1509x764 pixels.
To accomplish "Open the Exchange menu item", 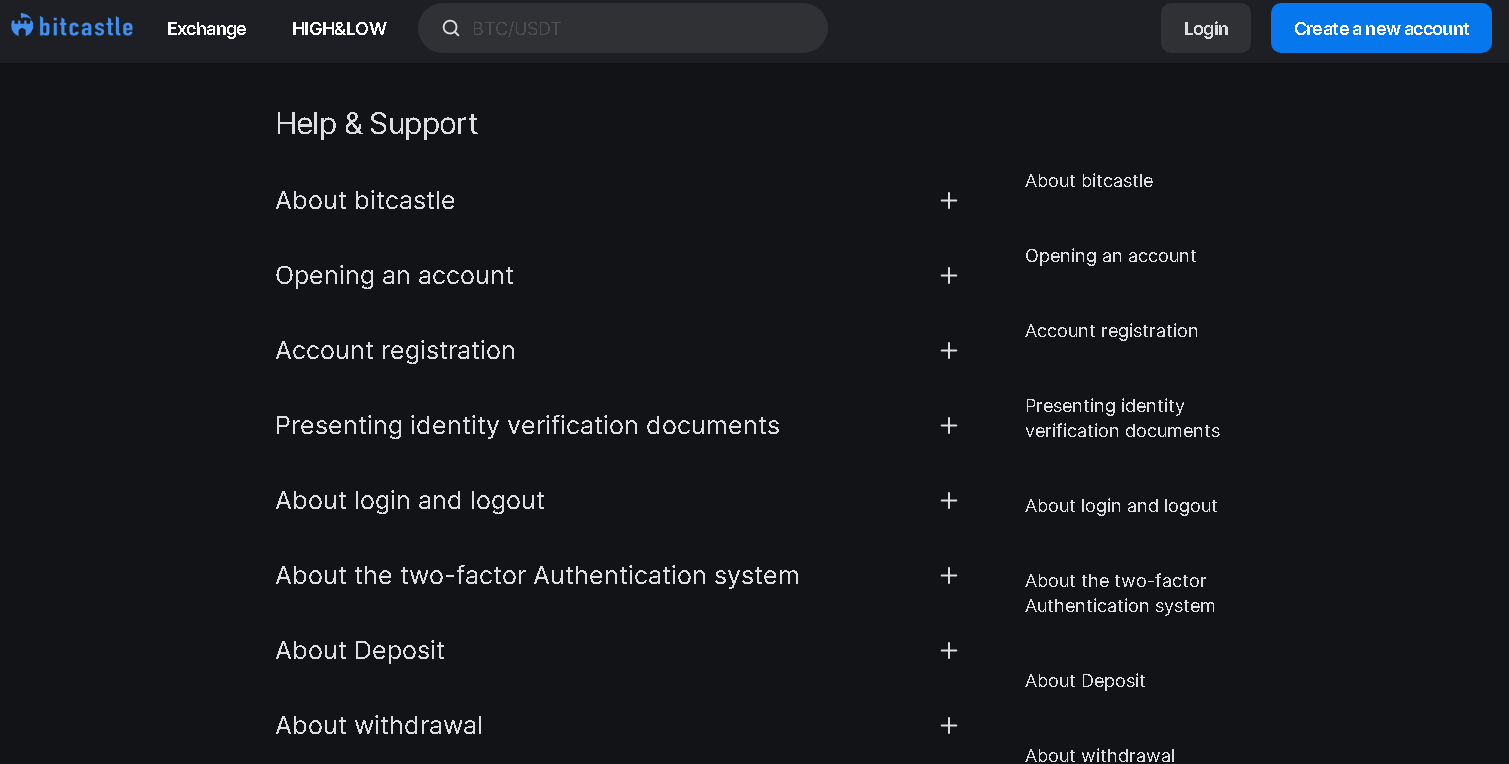I will pos(206,29).
